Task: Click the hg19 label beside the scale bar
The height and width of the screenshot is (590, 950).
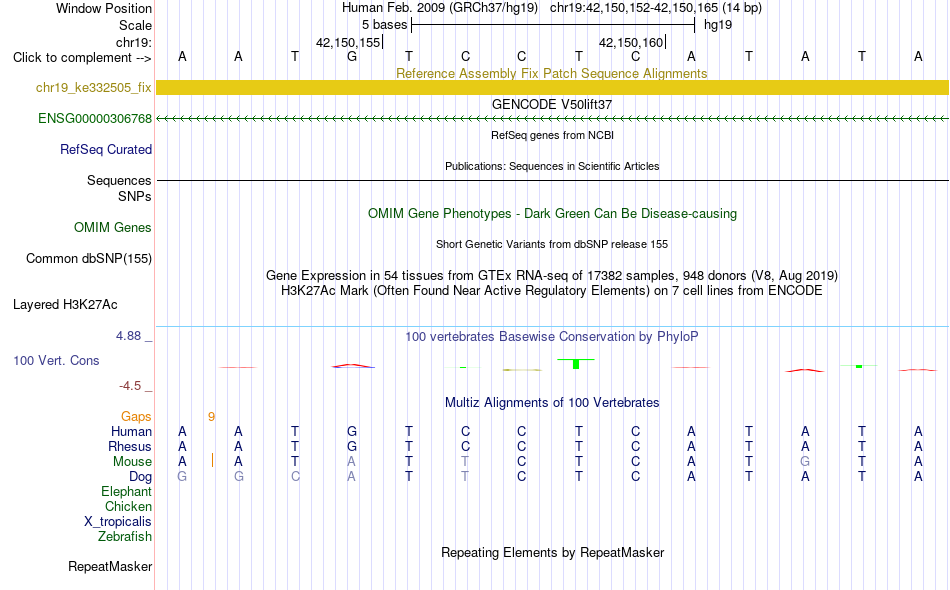Action: click(718, 25)
